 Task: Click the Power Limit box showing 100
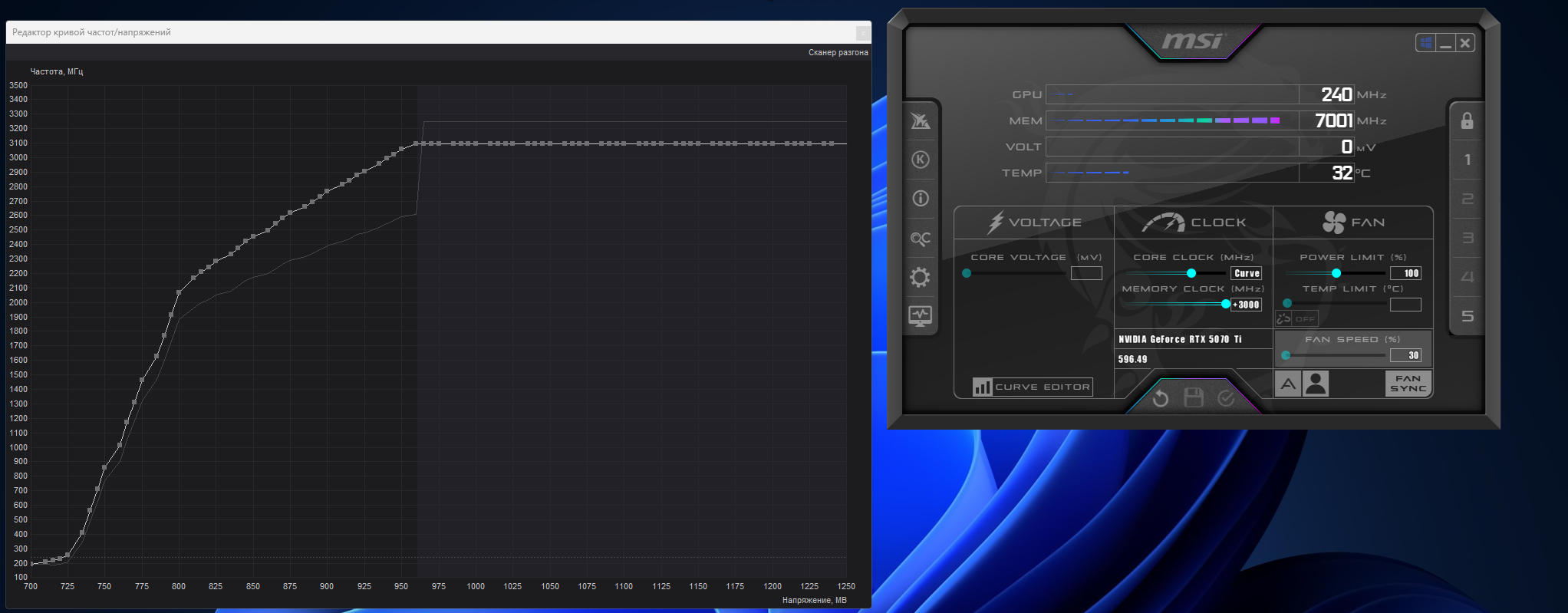1405,273
